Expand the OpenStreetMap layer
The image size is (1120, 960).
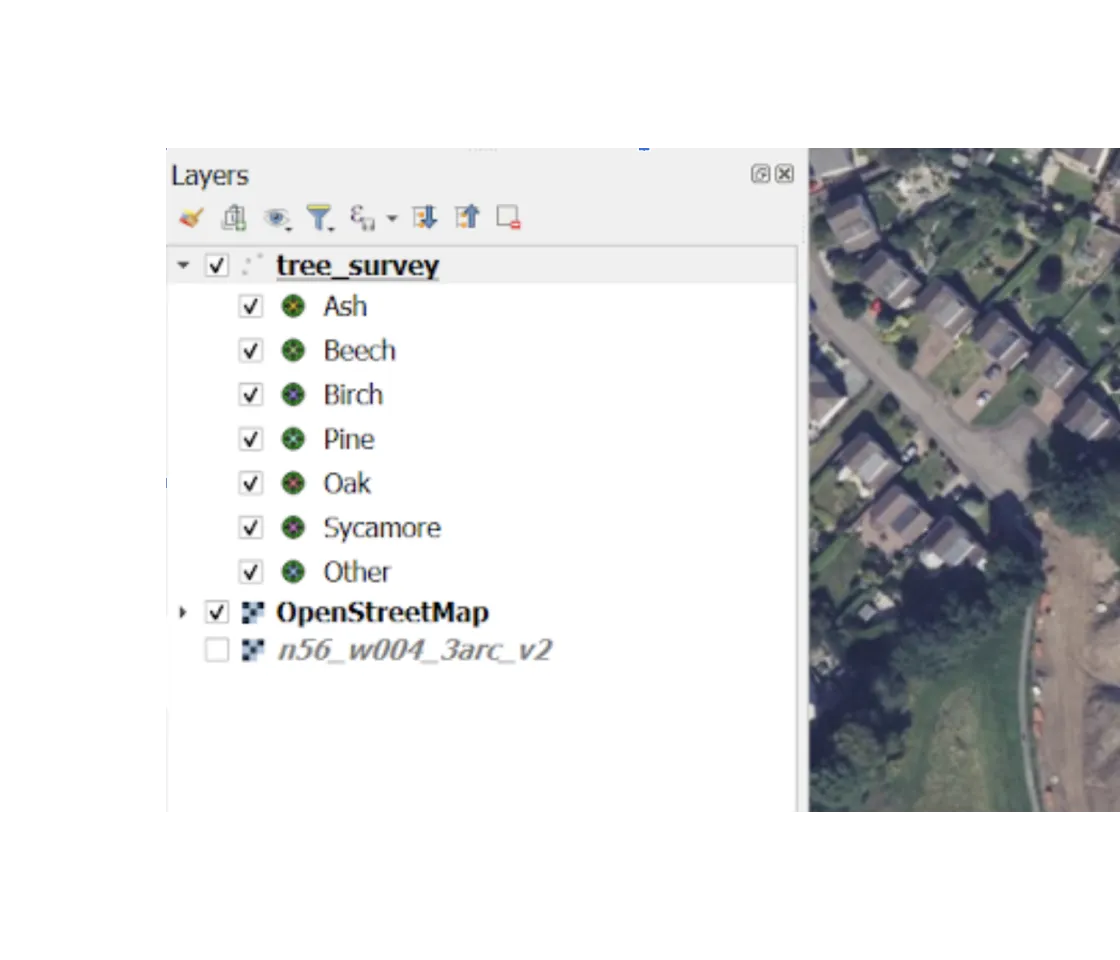click(181, 612)
